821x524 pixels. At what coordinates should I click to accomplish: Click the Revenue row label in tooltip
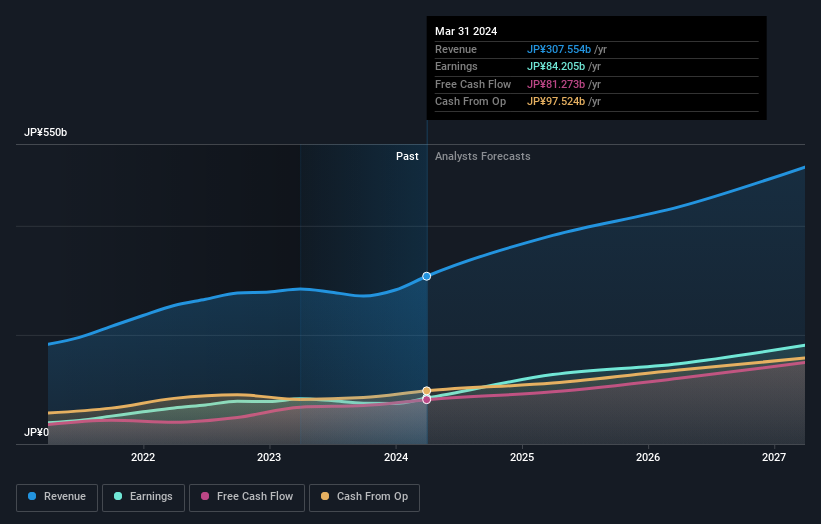(x=456, y=49)
